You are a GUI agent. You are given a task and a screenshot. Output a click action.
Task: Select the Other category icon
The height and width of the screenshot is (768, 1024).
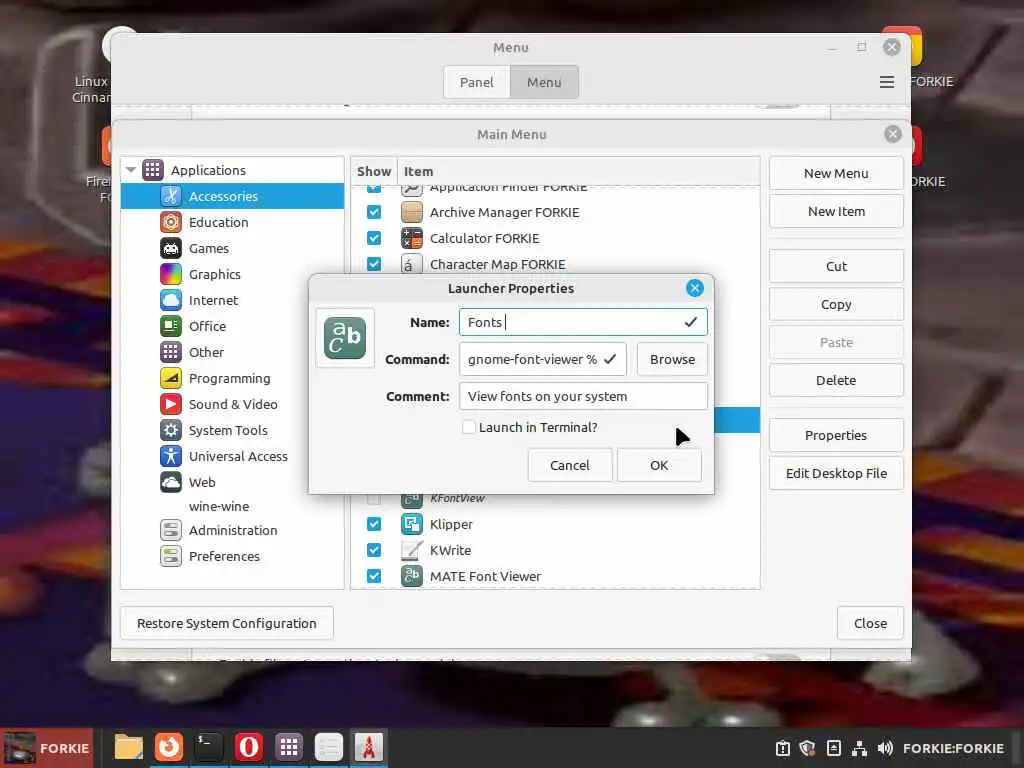pyautogui.click(x=170, y=352)
